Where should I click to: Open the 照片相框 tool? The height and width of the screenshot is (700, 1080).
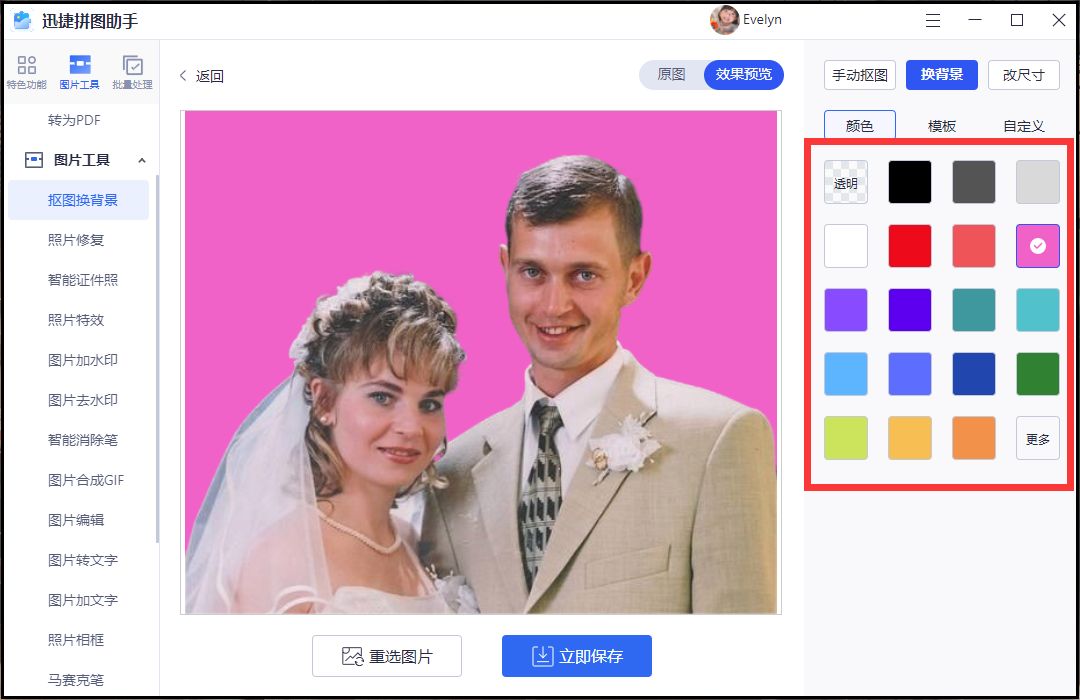(80, 640)
